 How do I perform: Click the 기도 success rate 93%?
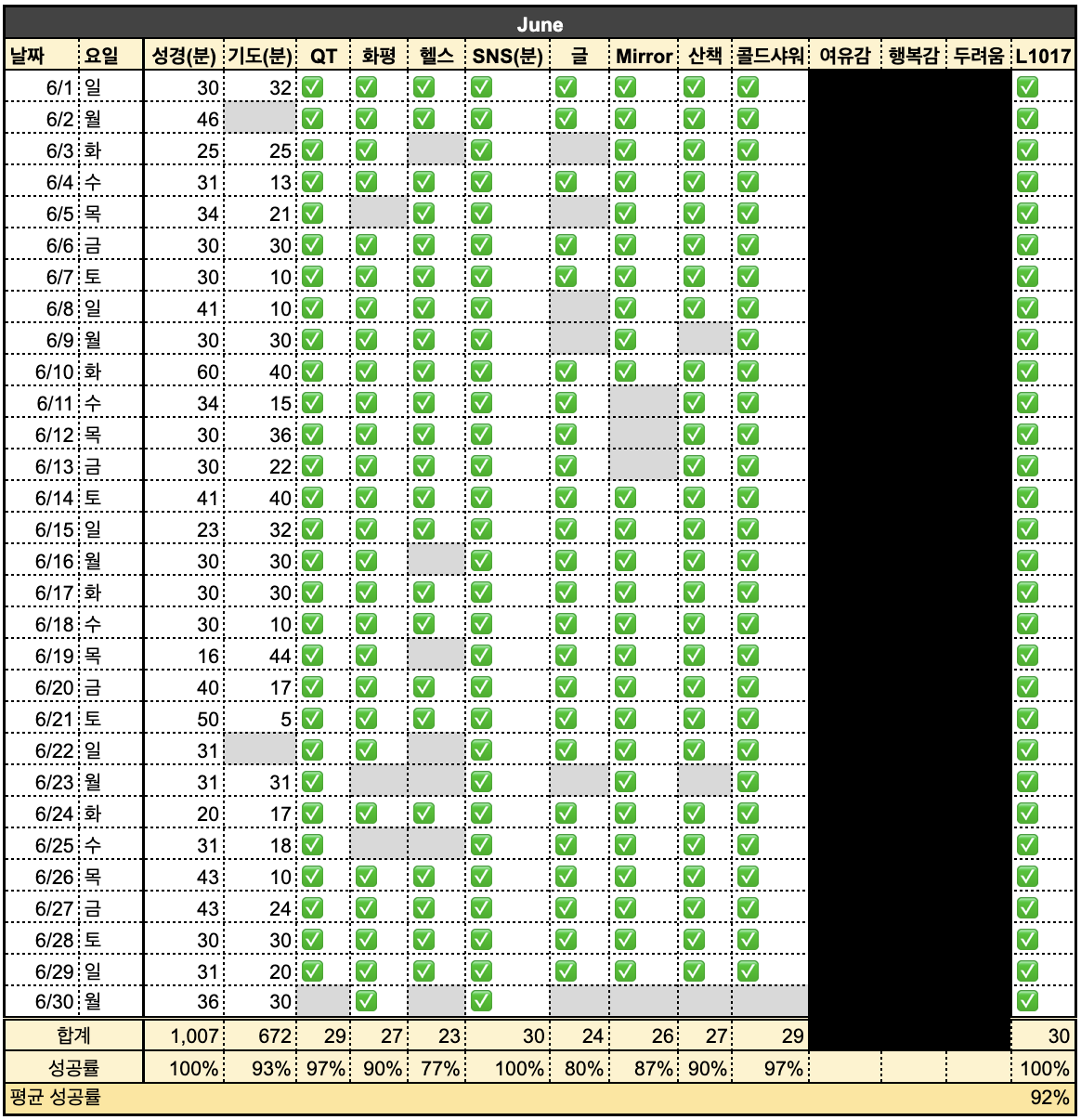tap(260, 1068)
